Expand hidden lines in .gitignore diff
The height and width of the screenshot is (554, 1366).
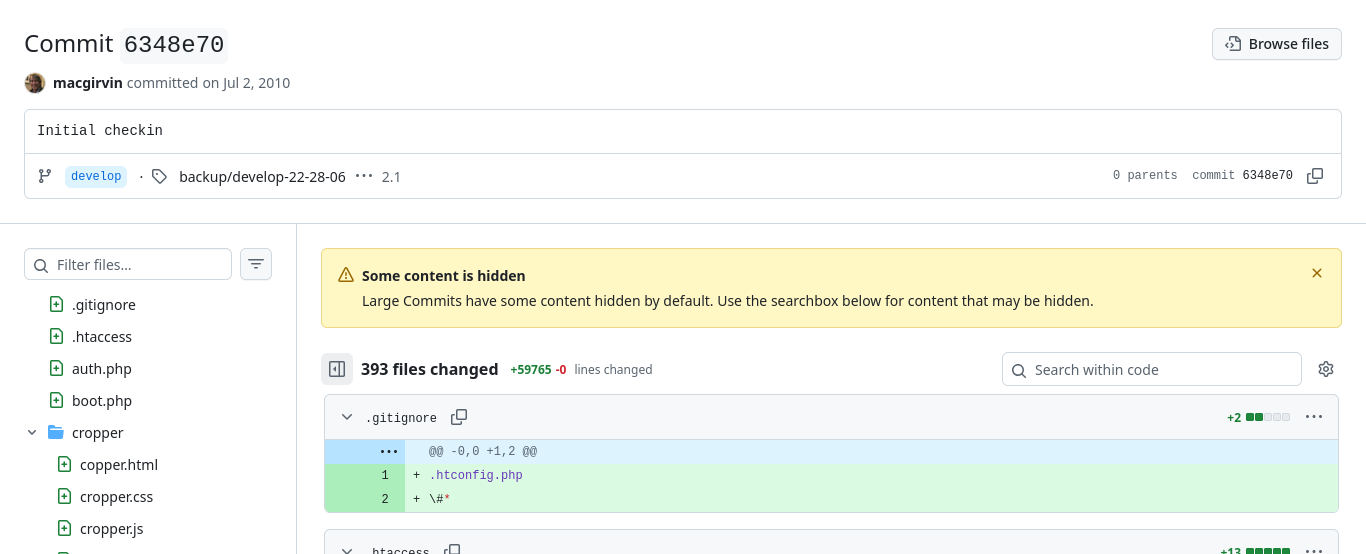[389, 452]
